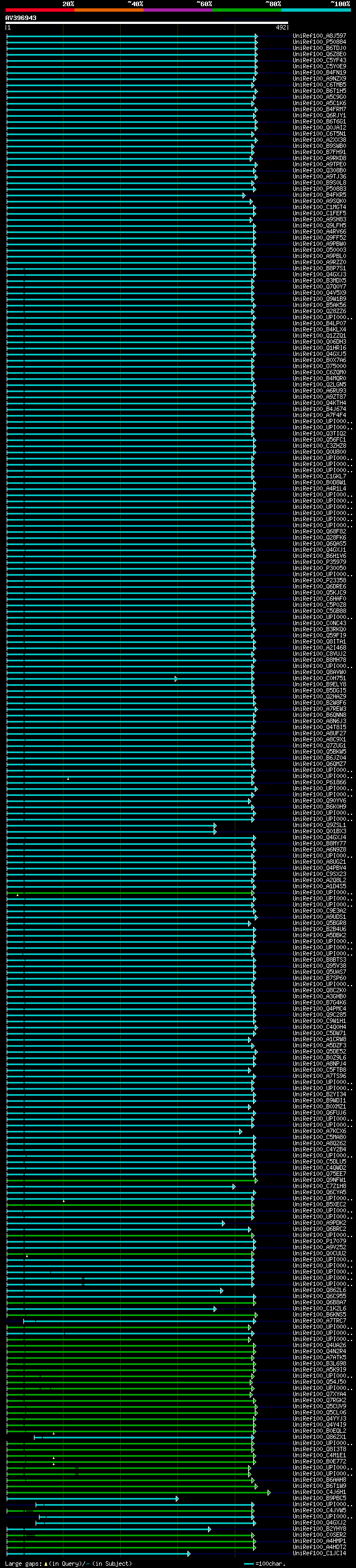The width and height of the screenshot is (356, 1568).
Task: Select hit label UniRef100_Q0JAI2
Action: click(319, 128)
